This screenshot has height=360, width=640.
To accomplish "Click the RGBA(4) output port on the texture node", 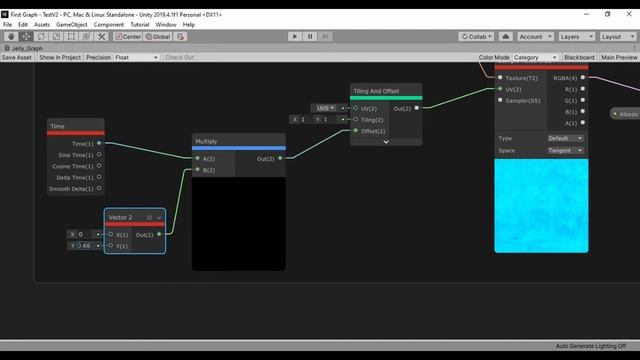I will point(582,78).
